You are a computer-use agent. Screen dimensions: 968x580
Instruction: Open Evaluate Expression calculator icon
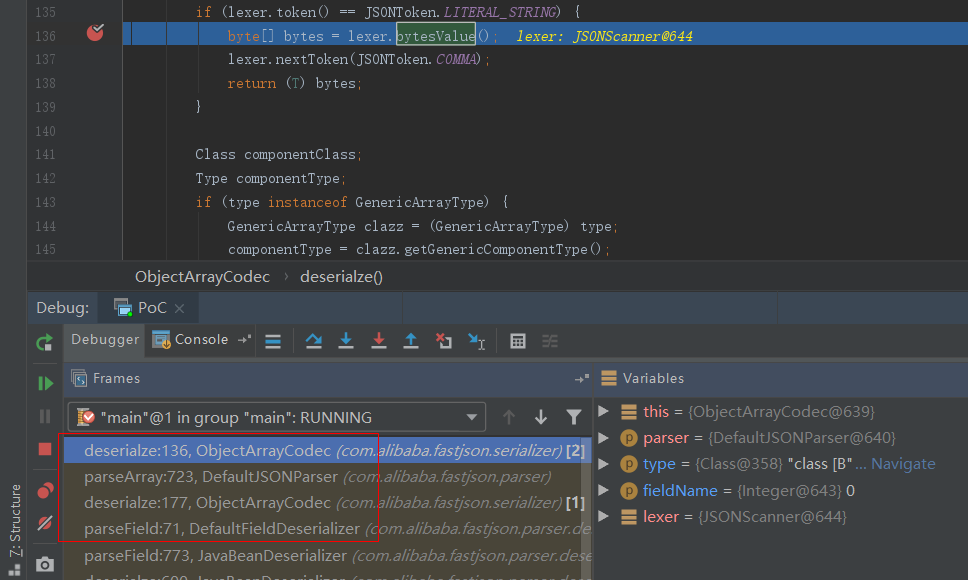tap(518, 341)
